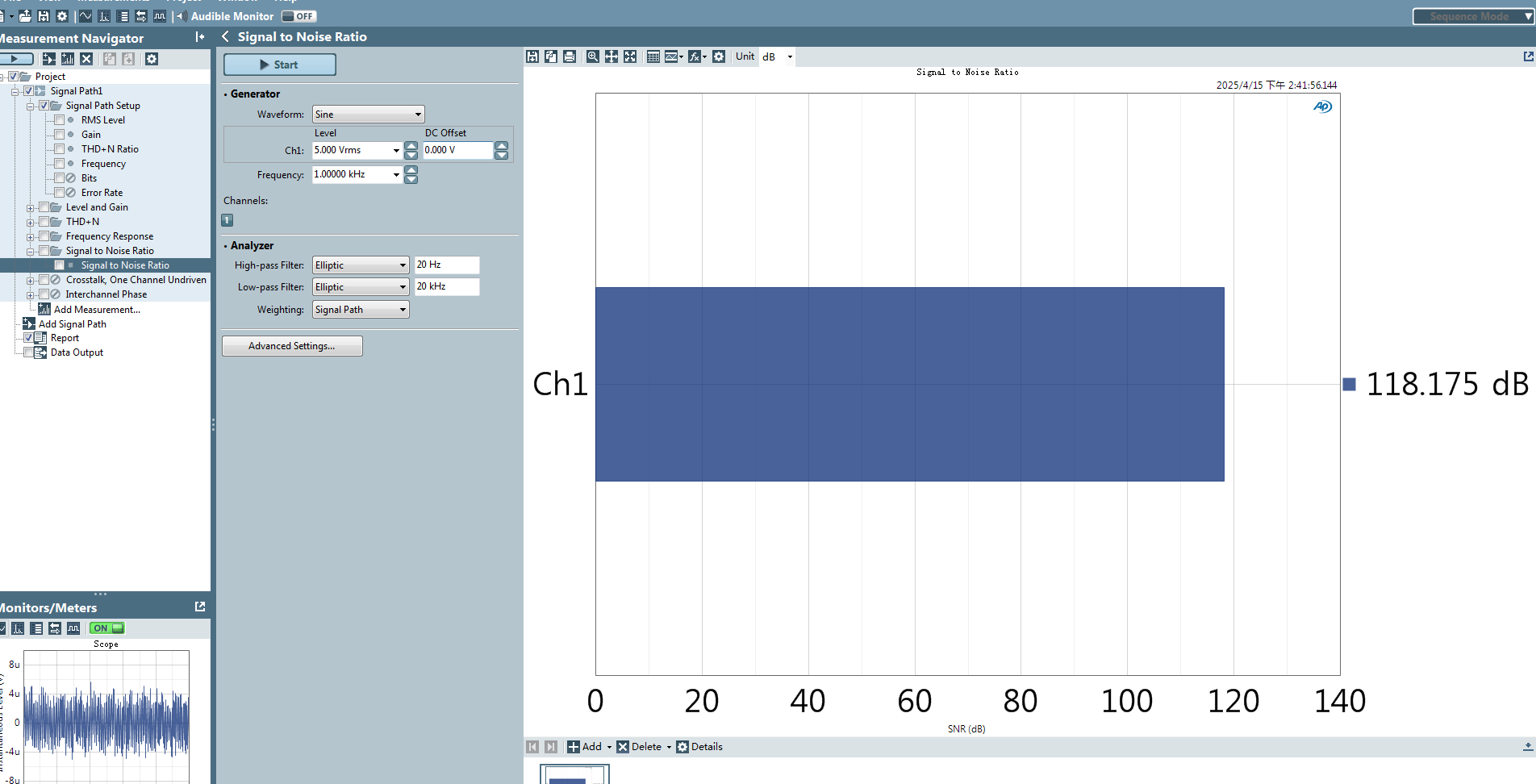Image resolution: width=1536 pixels, height=784 pixels.
Task: Click the blue Ch1 legend swatch
Action: pyautogui.click(x=1349, y=385)
